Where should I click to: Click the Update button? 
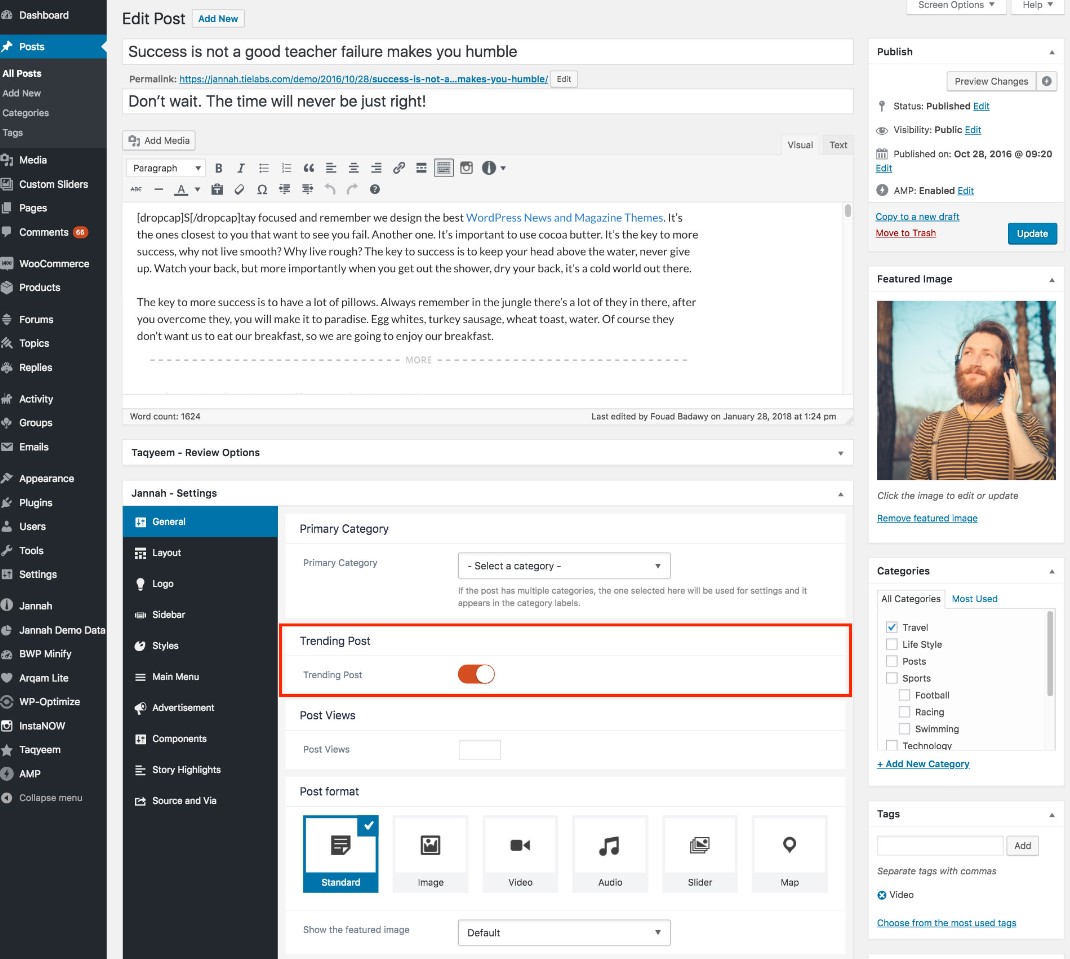point(1032,233)
